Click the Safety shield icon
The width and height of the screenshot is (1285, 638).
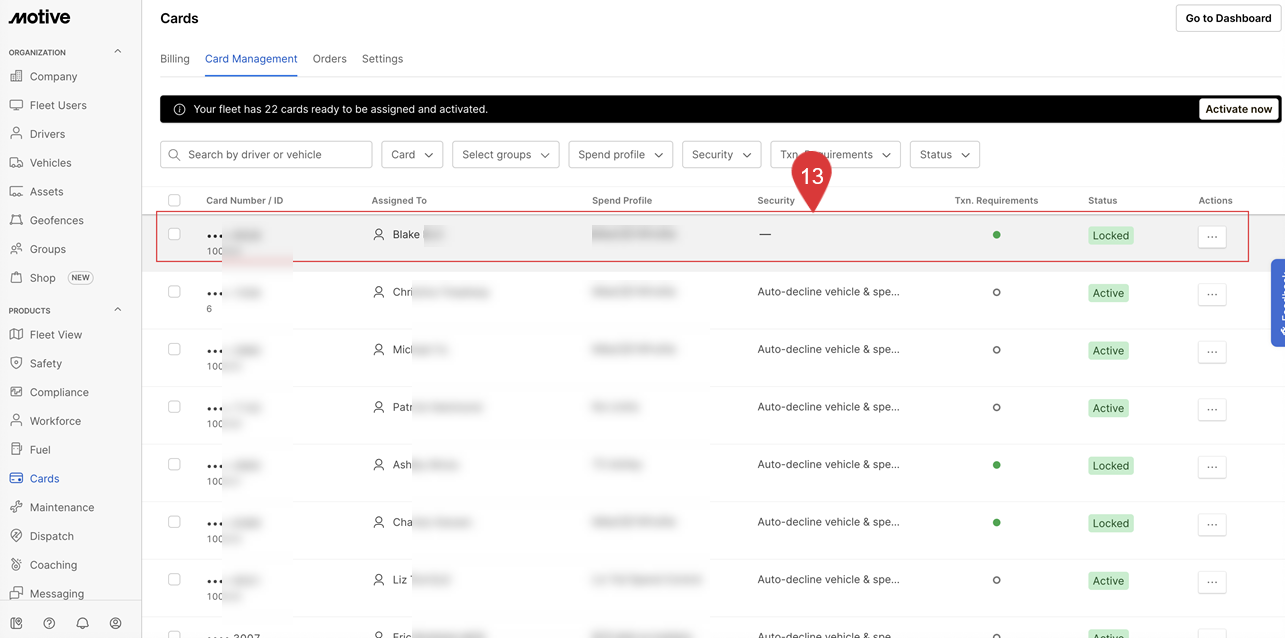16,363
